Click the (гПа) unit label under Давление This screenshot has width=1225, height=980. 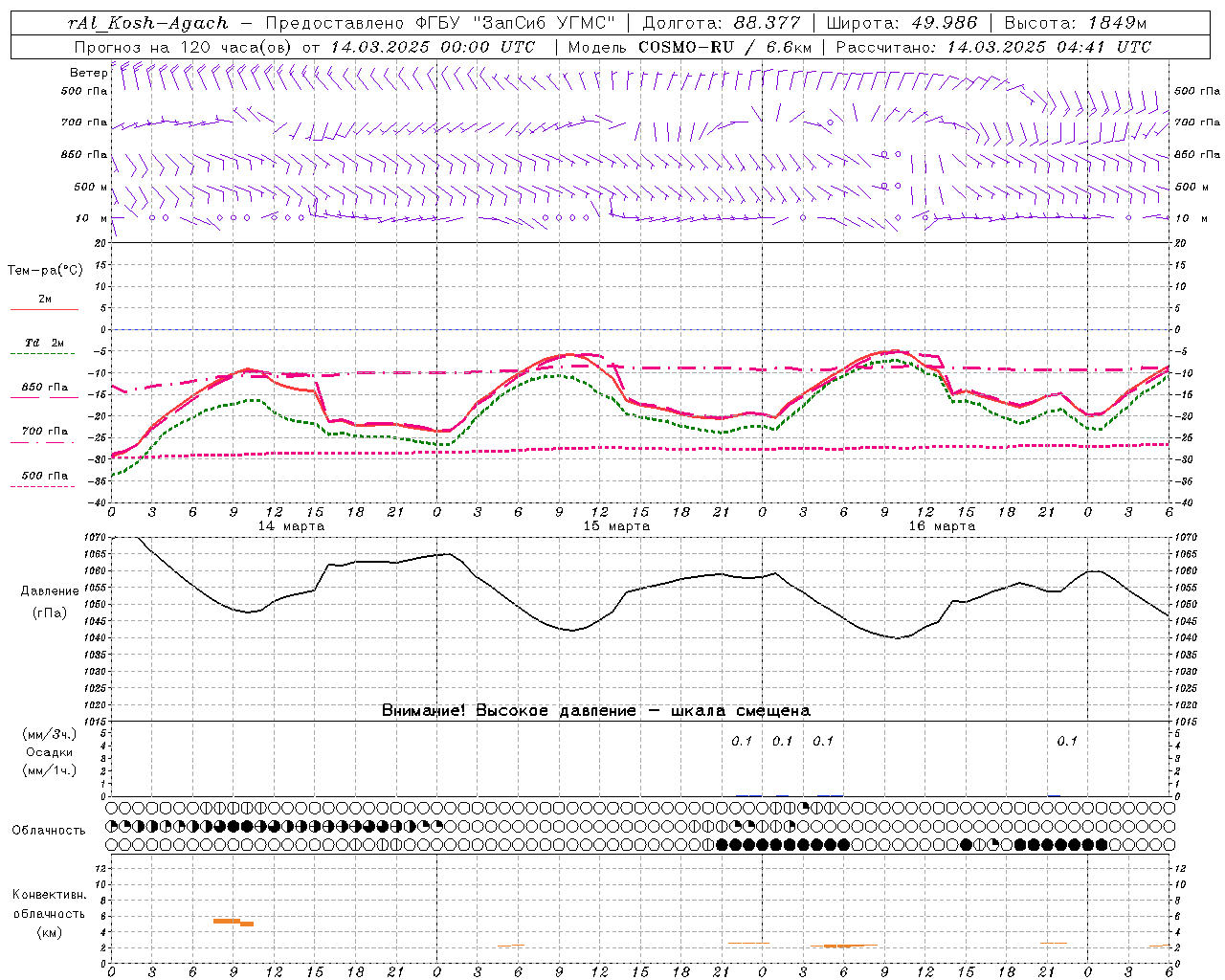pyautogui.click(x=49, y=613)
